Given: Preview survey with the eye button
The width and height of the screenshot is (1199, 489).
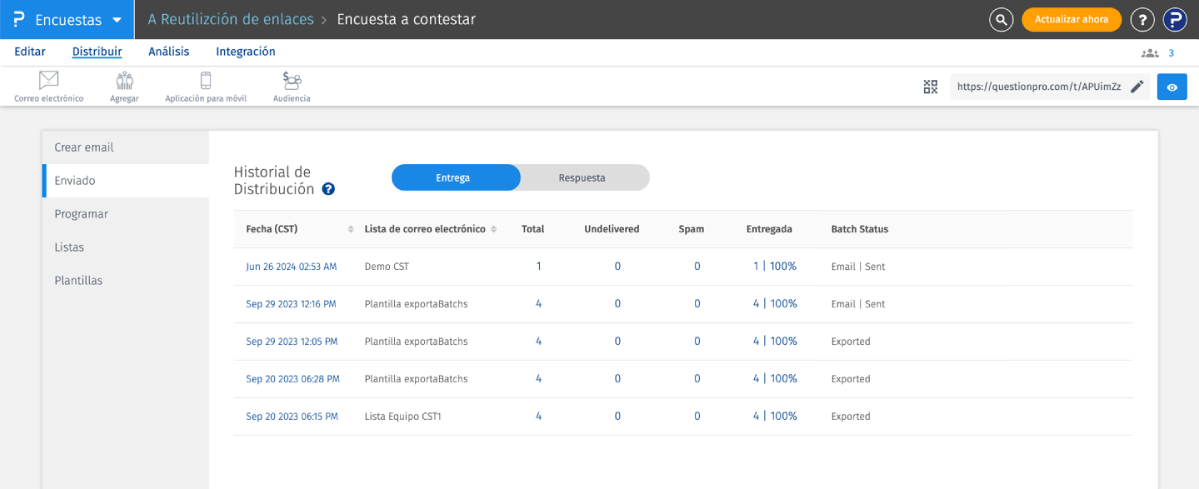Looking at the screenshot, I should (1171, 87).
